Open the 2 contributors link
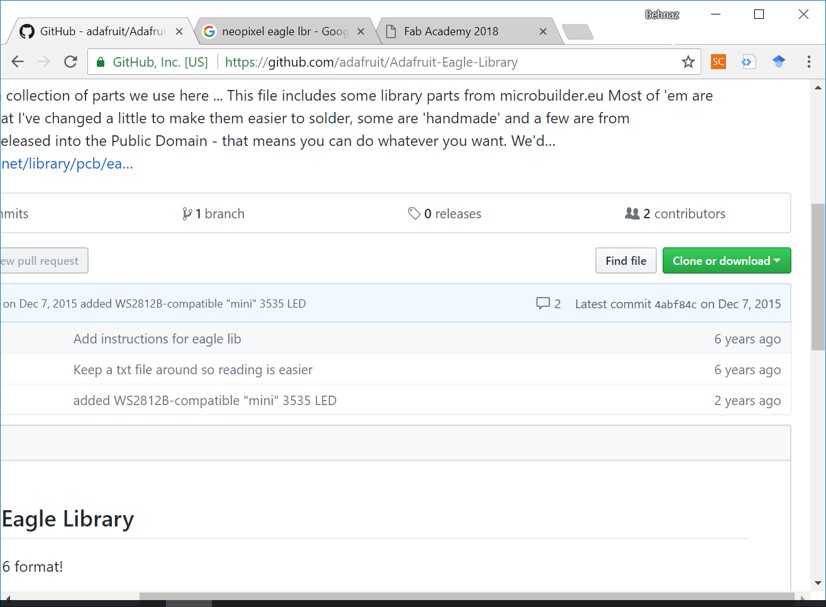826x607 pixels. tap(675, 213)
